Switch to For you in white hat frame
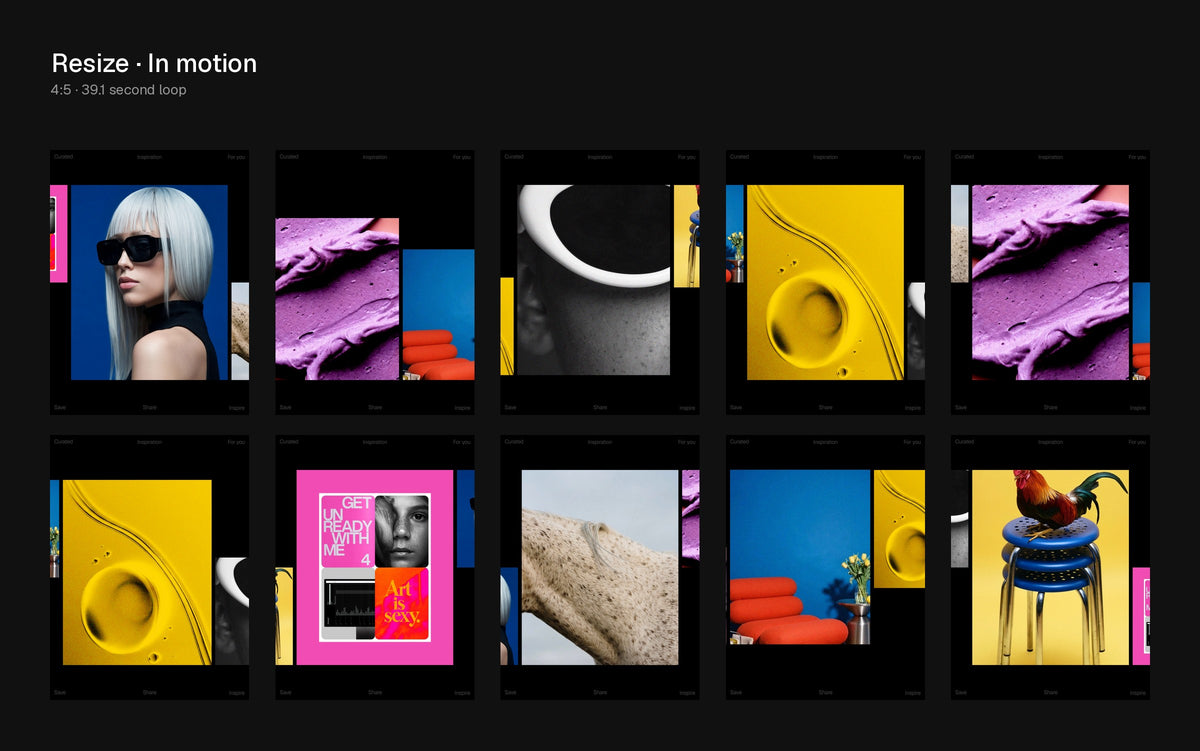Viewport: 1200px width, 751px height. pos(686,157)
